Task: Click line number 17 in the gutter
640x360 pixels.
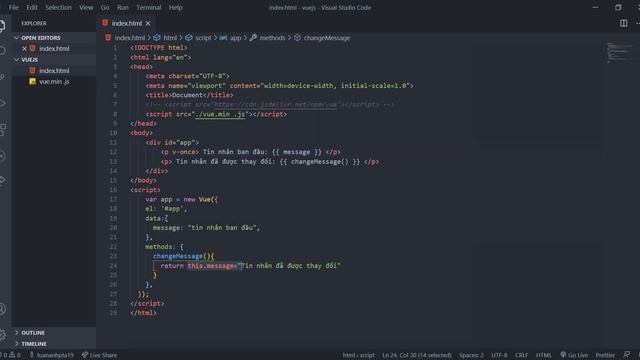Action: [x=113, y=199]
